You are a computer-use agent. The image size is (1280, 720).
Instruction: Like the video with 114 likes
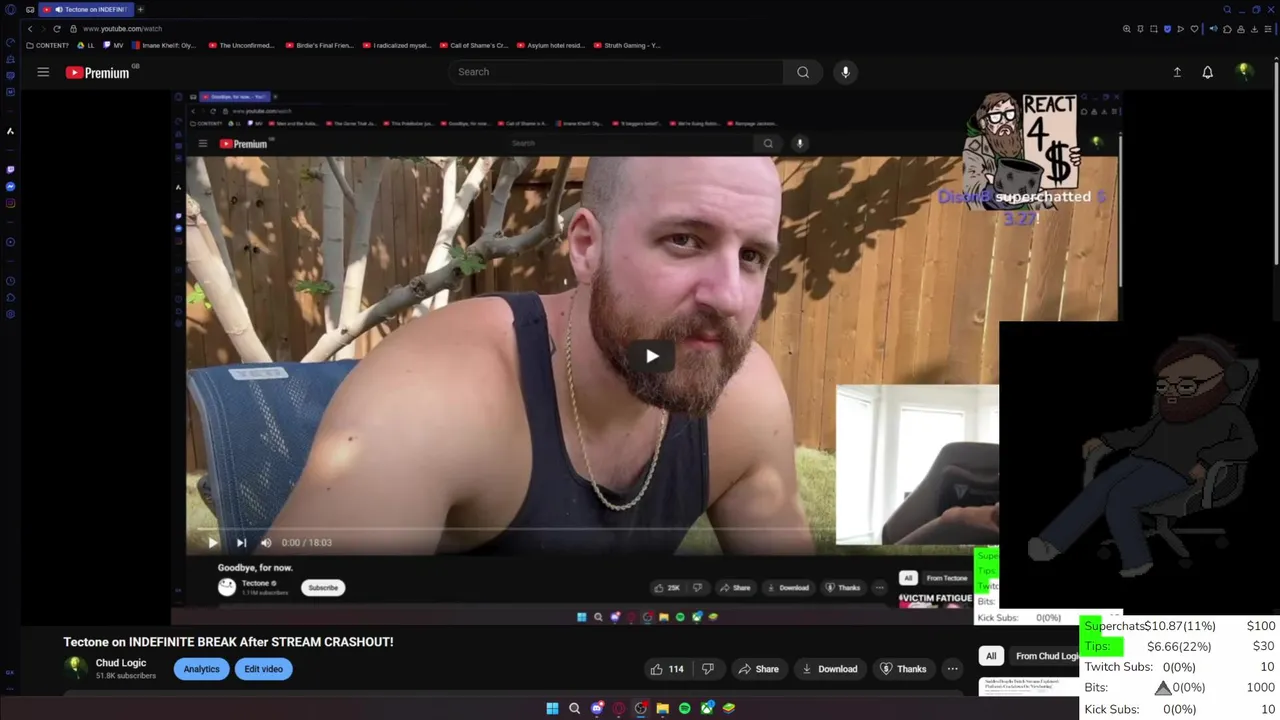click(666, 669)
